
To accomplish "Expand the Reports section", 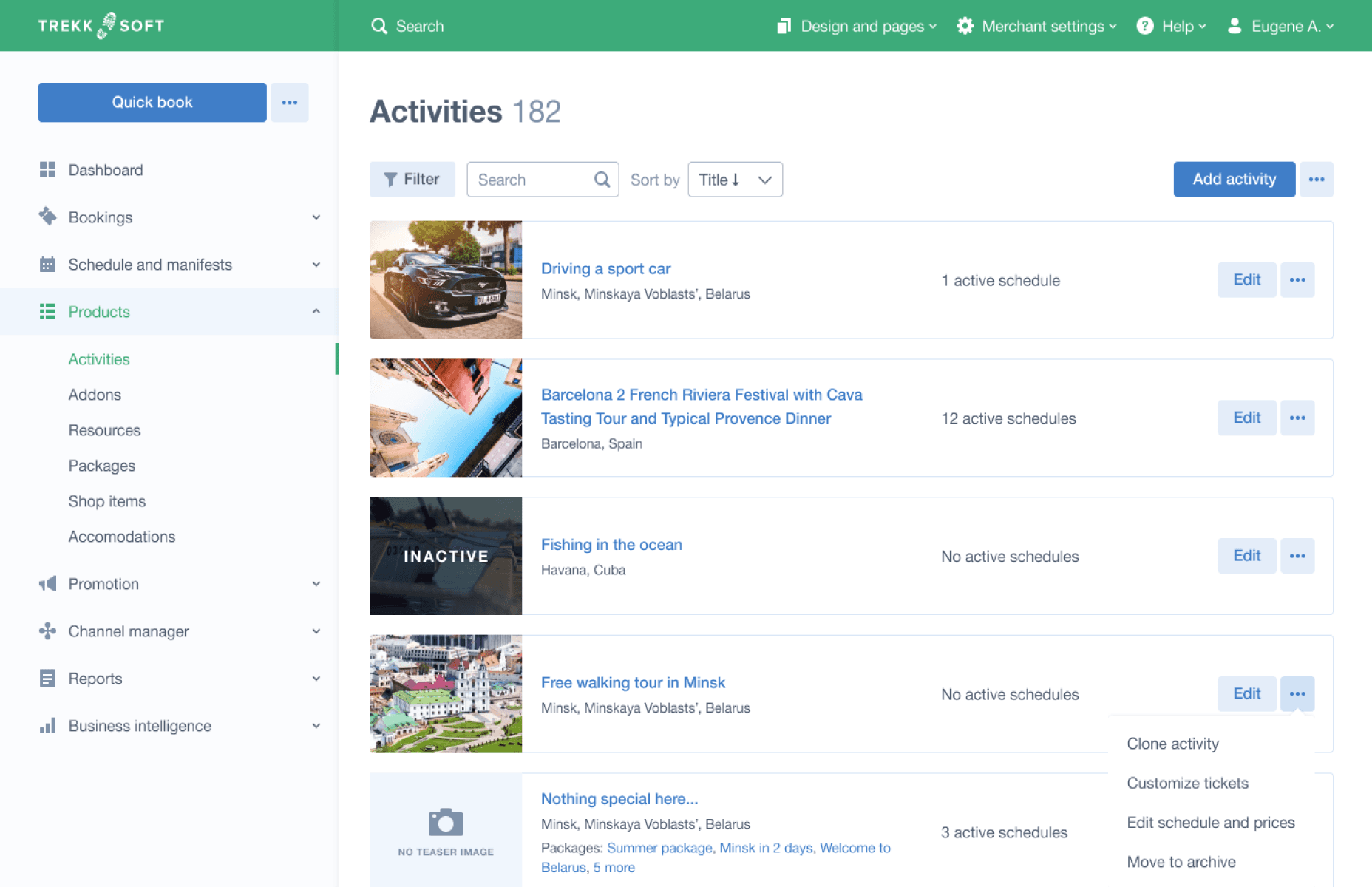I will coord(316,679).
